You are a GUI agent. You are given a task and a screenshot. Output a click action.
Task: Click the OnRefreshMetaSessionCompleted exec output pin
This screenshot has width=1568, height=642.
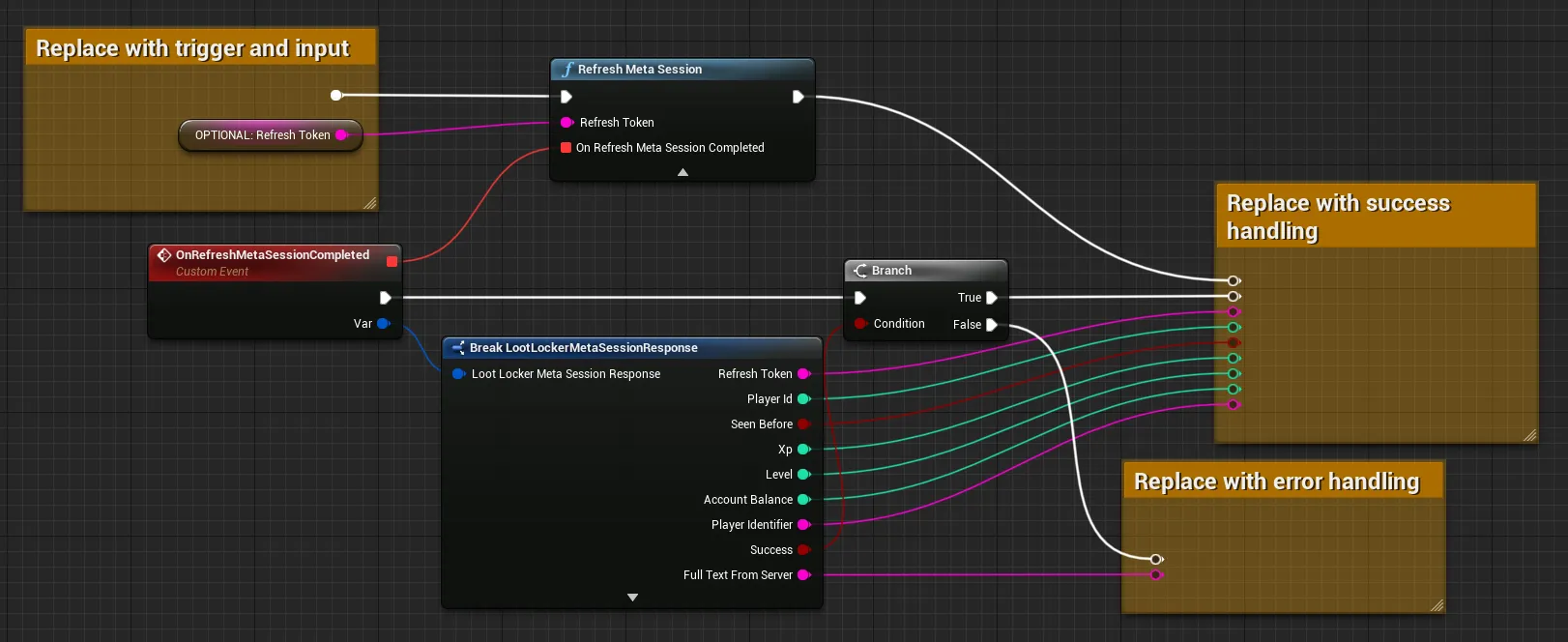click(386, 298)
